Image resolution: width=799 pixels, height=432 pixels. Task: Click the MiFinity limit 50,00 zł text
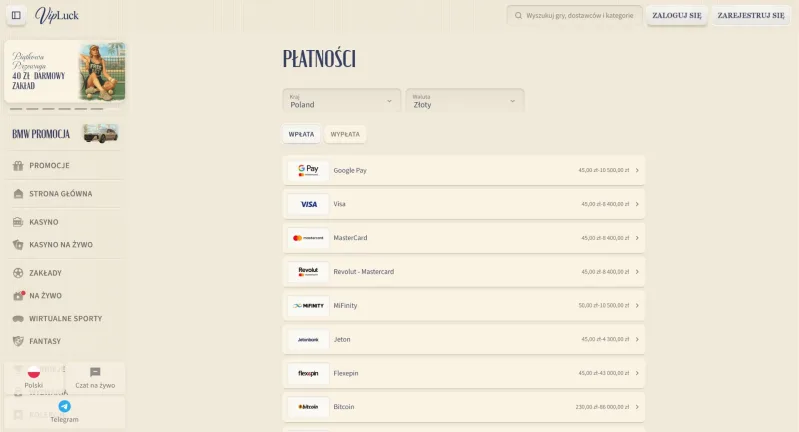tap(604, 306)
